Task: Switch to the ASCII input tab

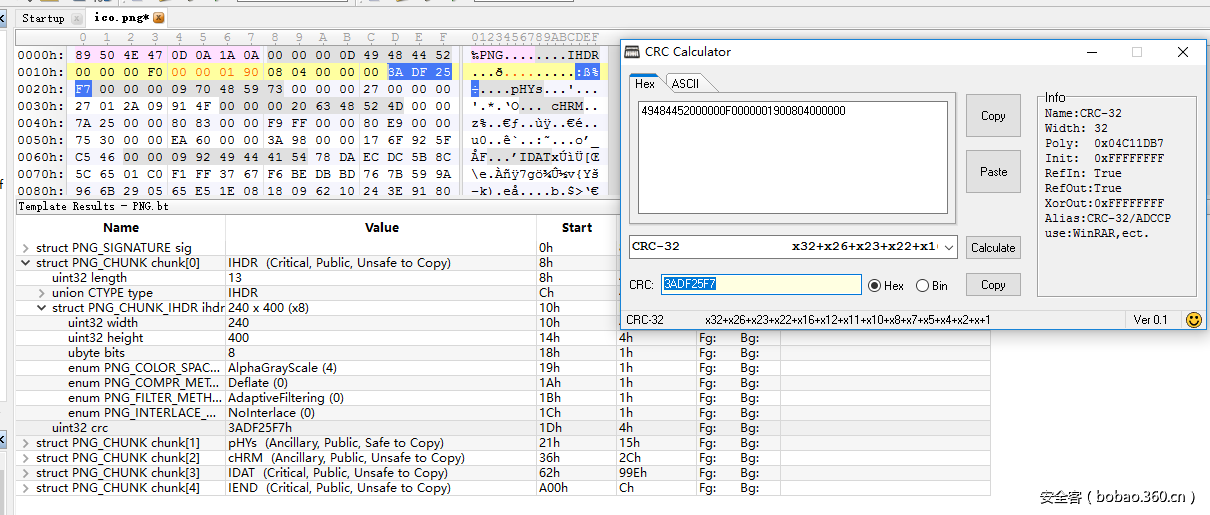Action: pos(685,84)
